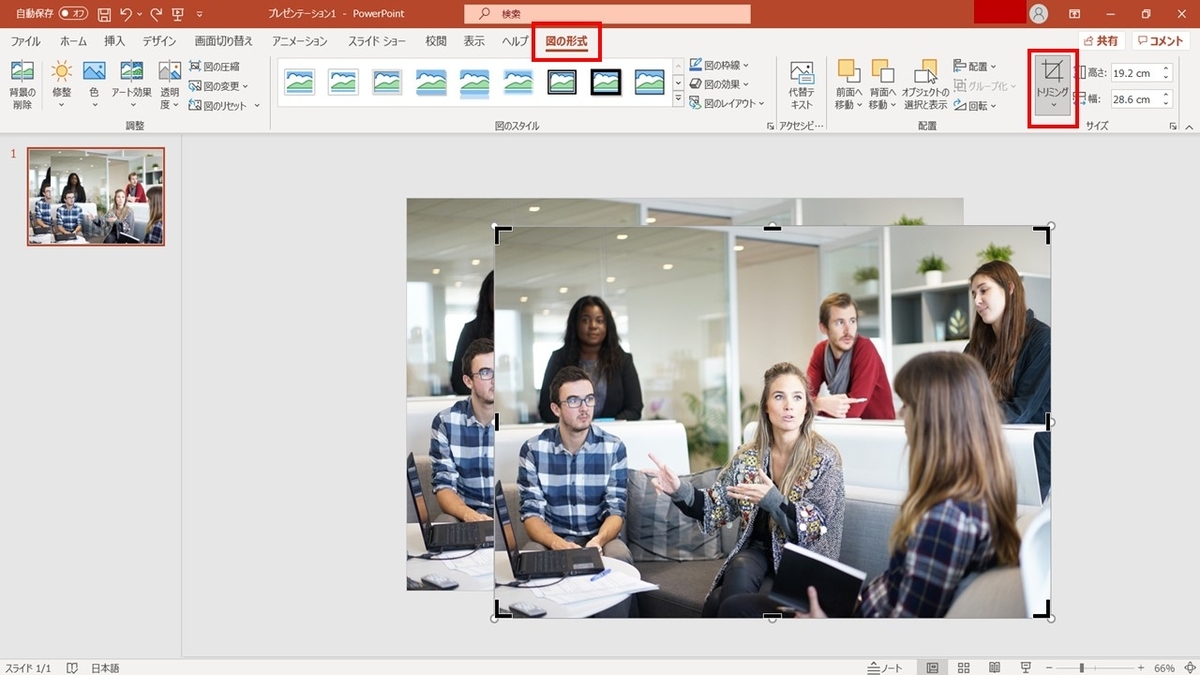Select Picture Format (図の形式) tab

click(566, 42)
